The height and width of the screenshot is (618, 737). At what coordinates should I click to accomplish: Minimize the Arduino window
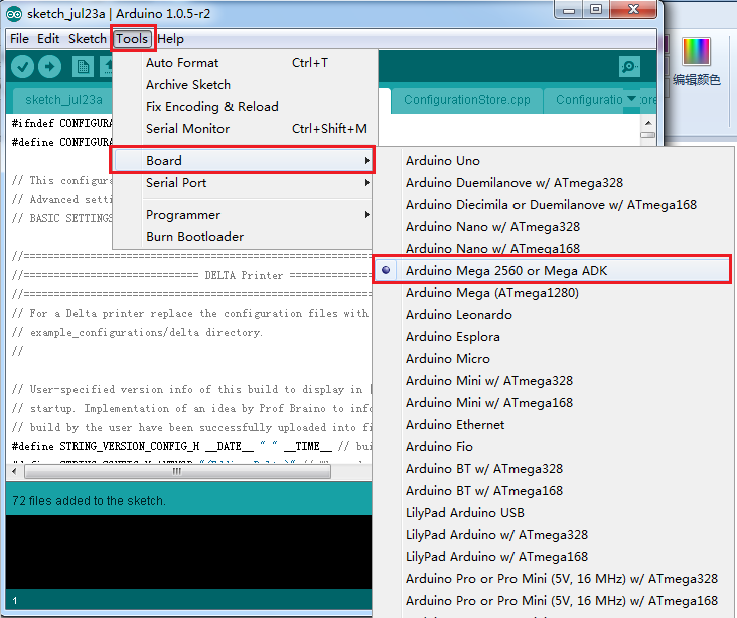point(569,10)
